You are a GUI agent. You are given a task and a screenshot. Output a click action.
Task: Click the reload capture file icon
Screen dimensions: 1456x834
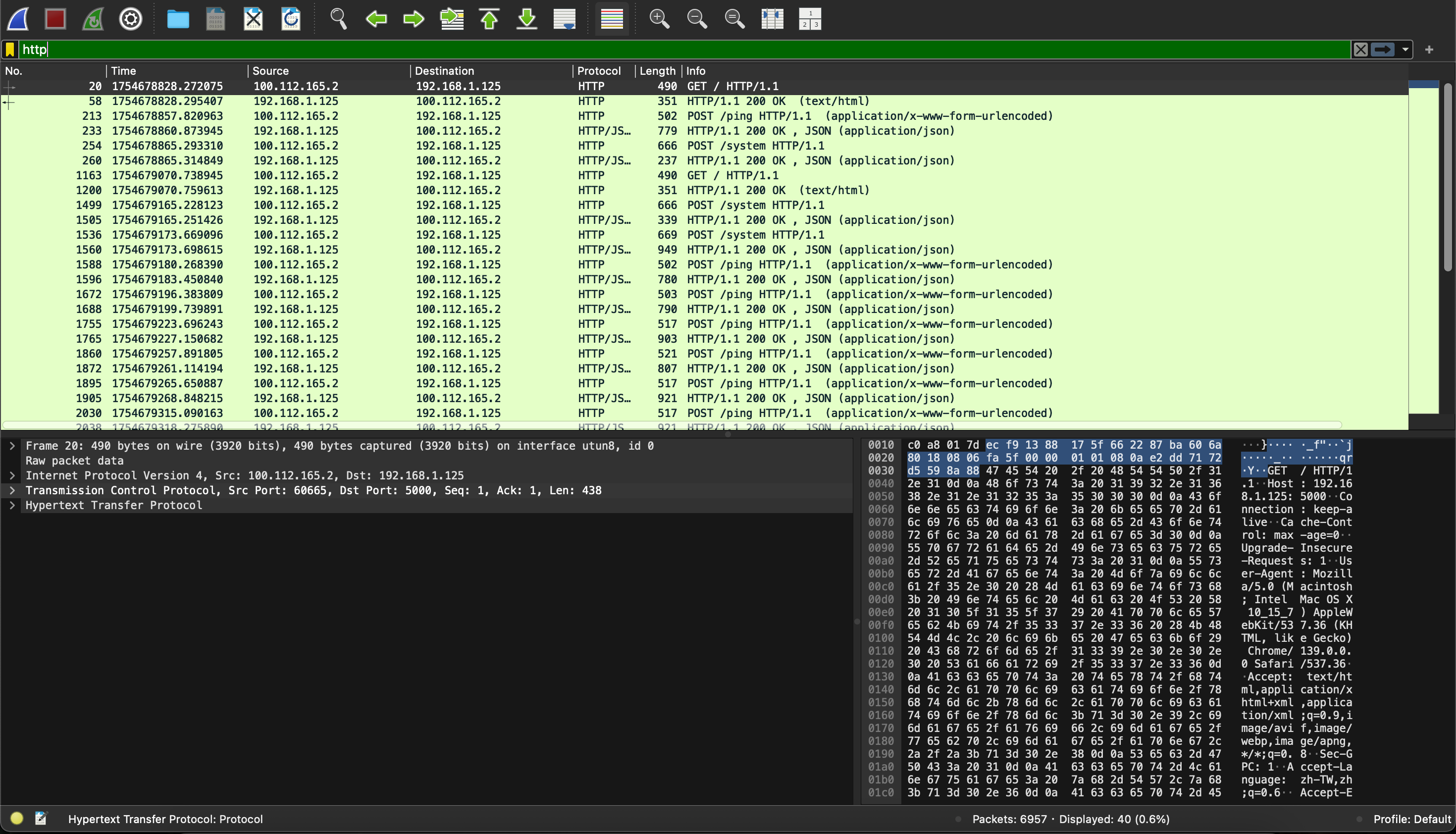[x=291, y=19]
